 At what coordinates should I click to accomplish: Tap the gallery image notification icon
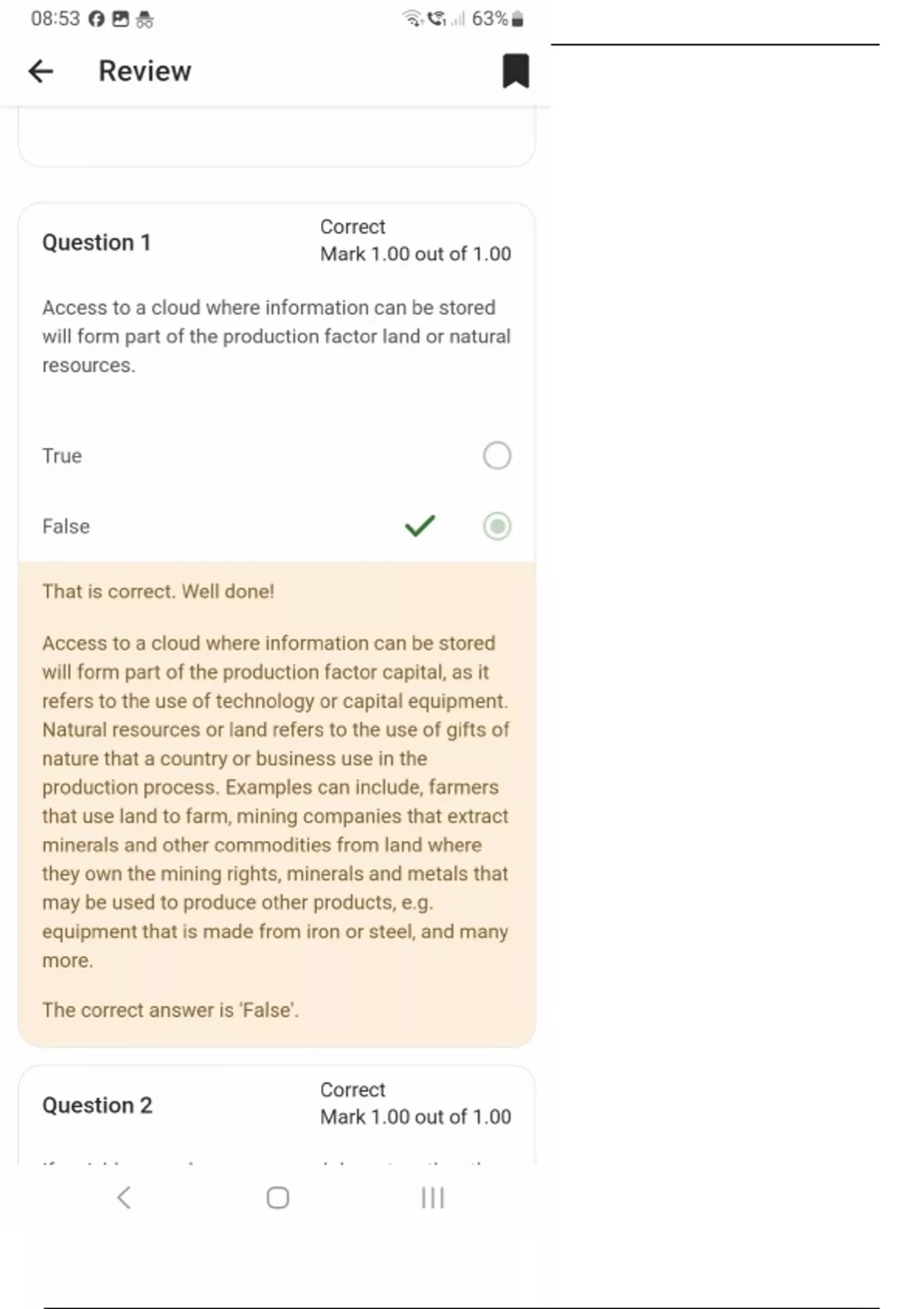[x=120, y=19]
